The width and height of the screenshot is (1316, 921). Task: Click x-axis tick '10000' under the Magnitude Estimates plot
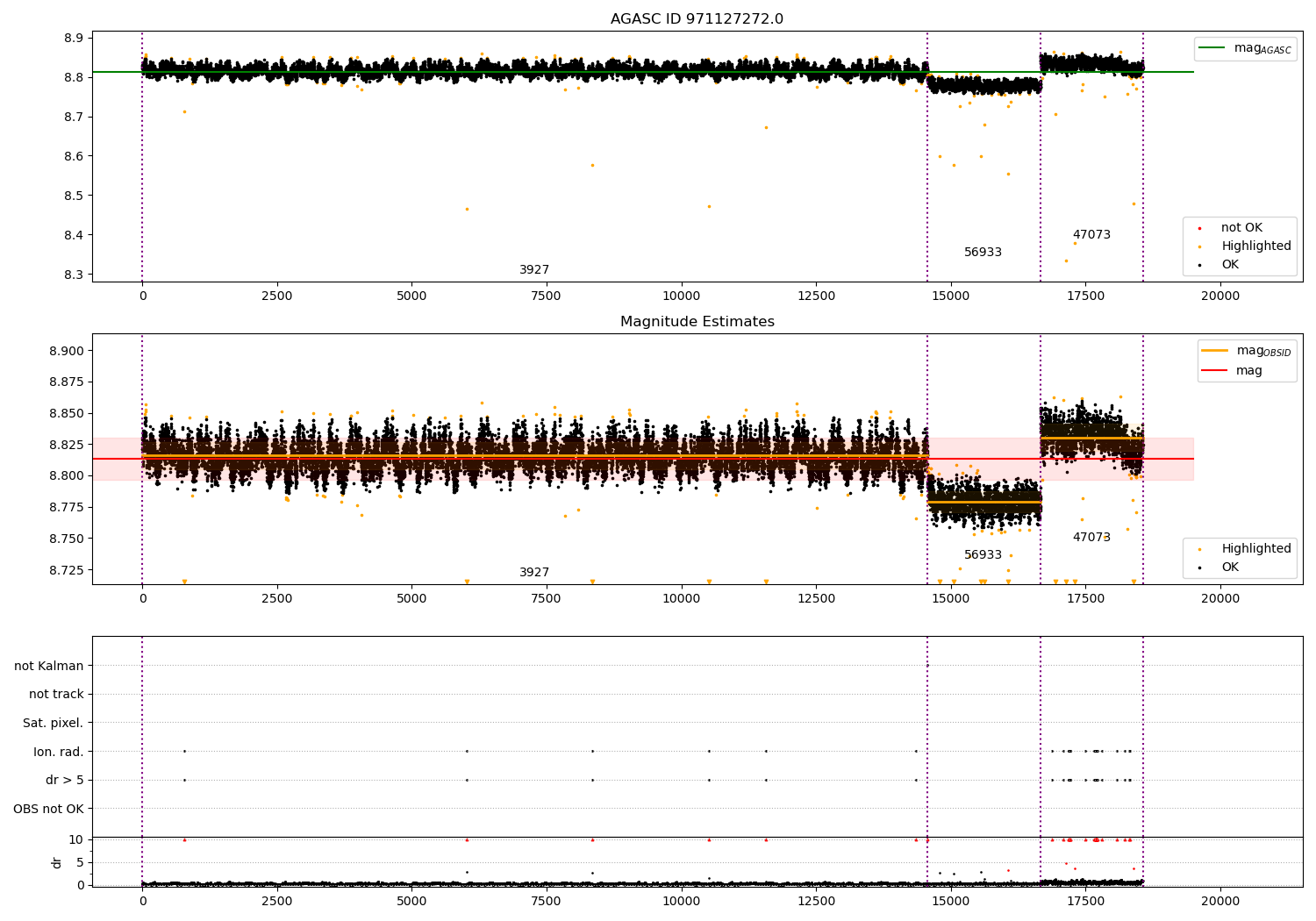click(681, 599)
